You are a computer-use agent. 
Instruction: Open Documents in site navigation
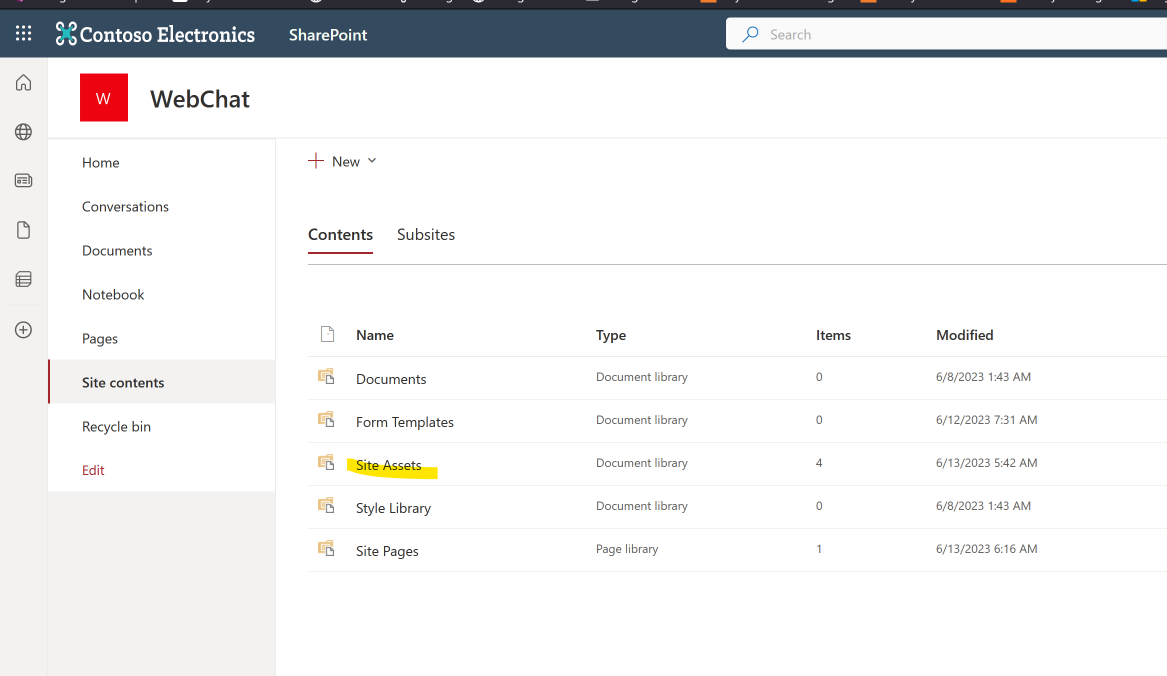coord(117,250)
